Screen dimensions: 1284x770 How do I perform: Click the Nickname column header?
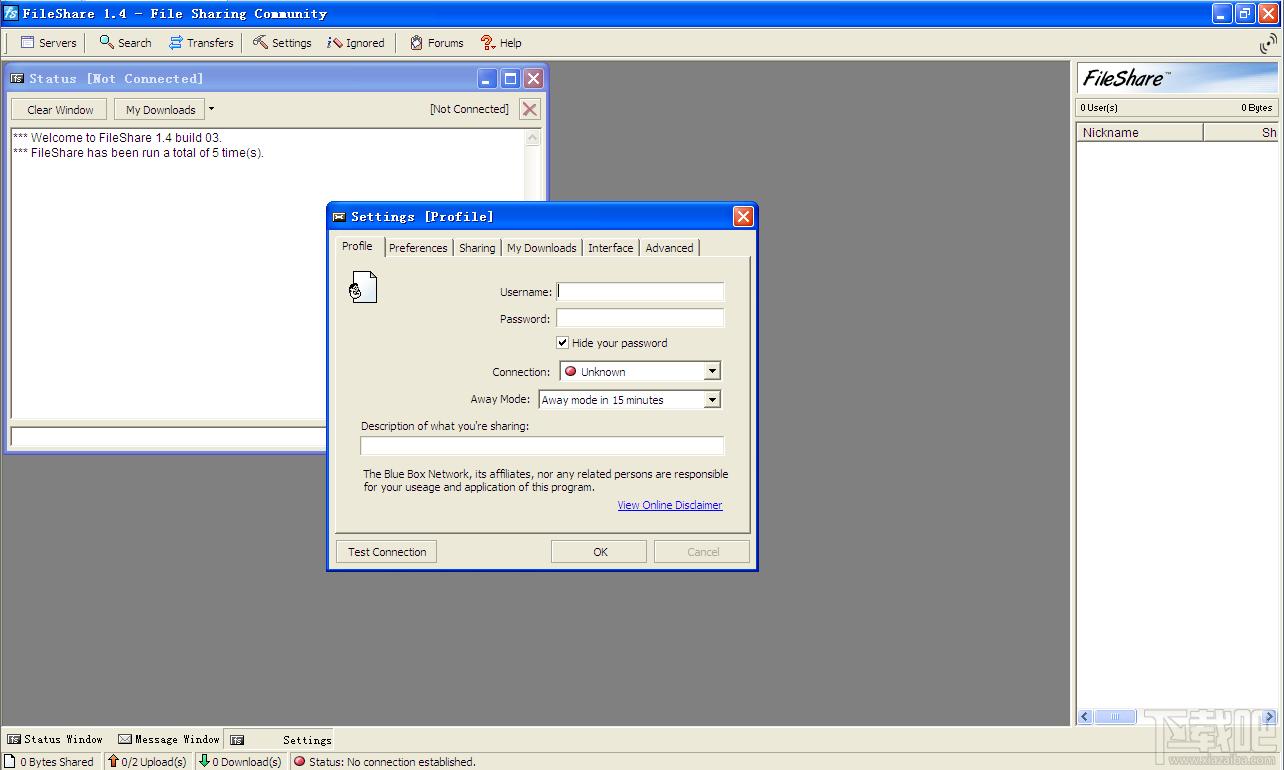(x=1140, y=132)
